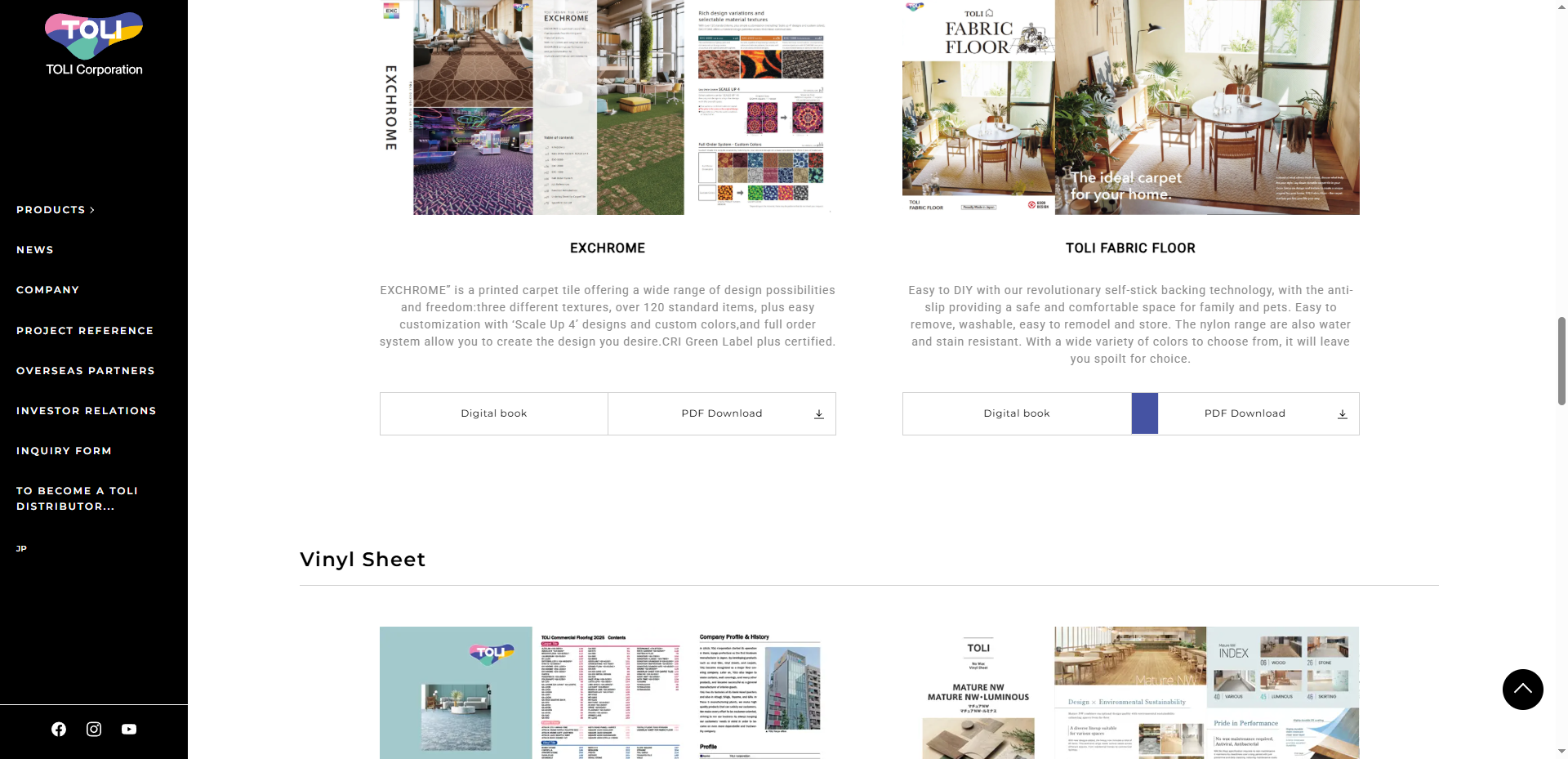Go to PROJECT REFERENCE page
The height and width of the screenshot is (759, 1568).
(x=85, y=331)
